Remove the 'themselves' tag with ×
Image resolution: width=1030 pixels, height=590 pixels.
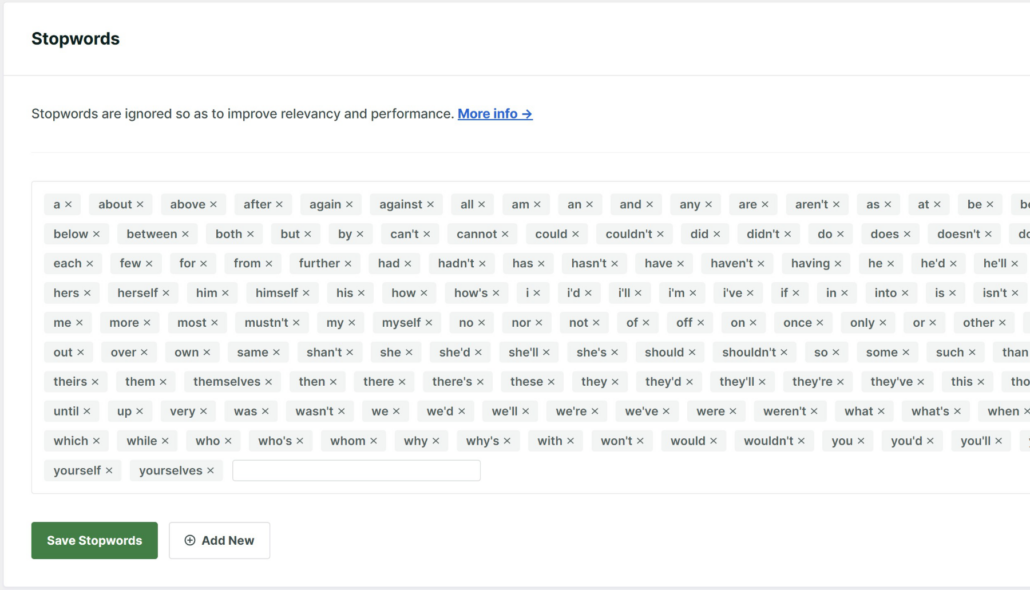[269, 382]
